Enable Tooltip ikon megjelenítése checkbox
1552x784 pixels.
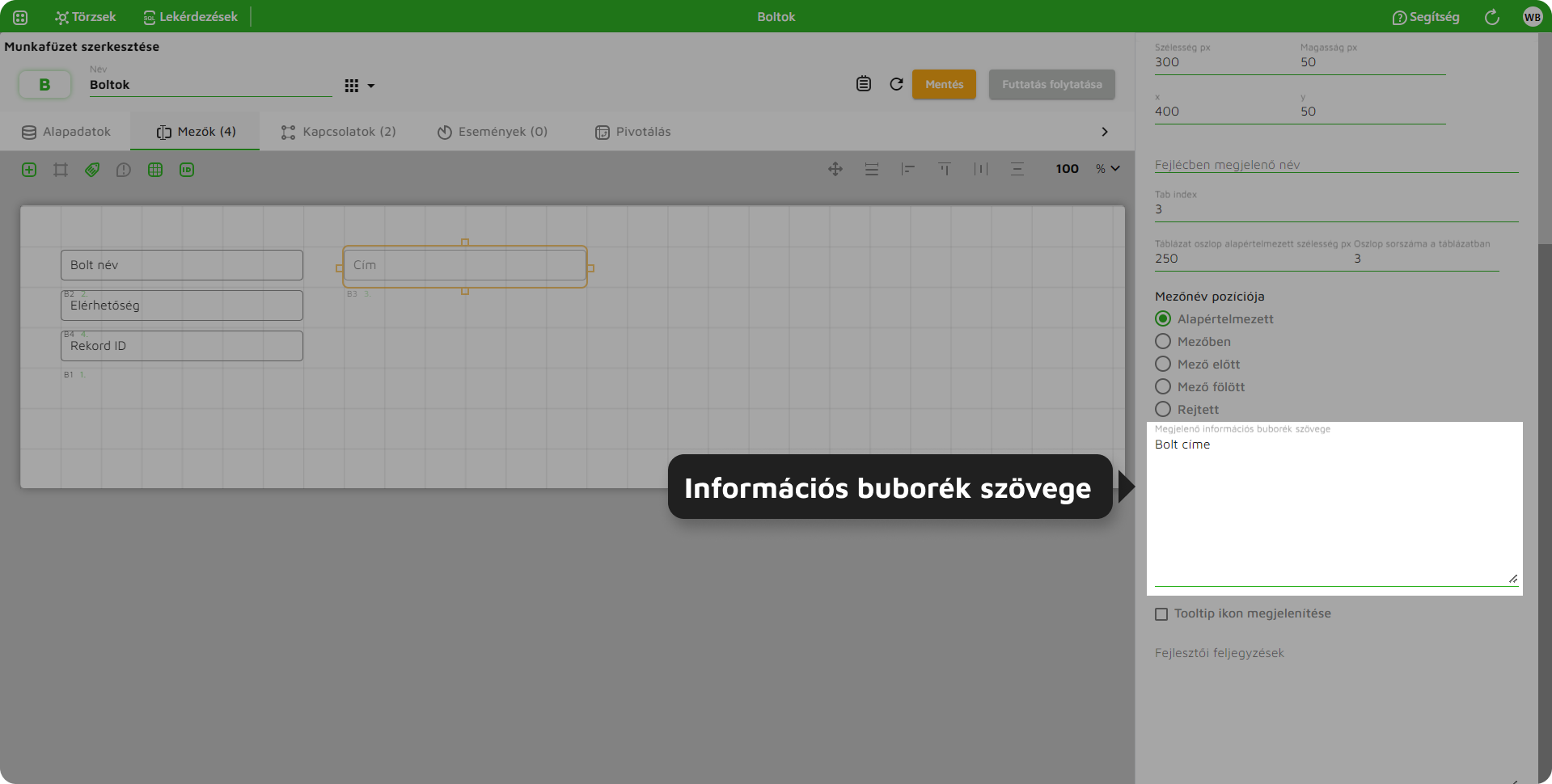[1161, 614]
